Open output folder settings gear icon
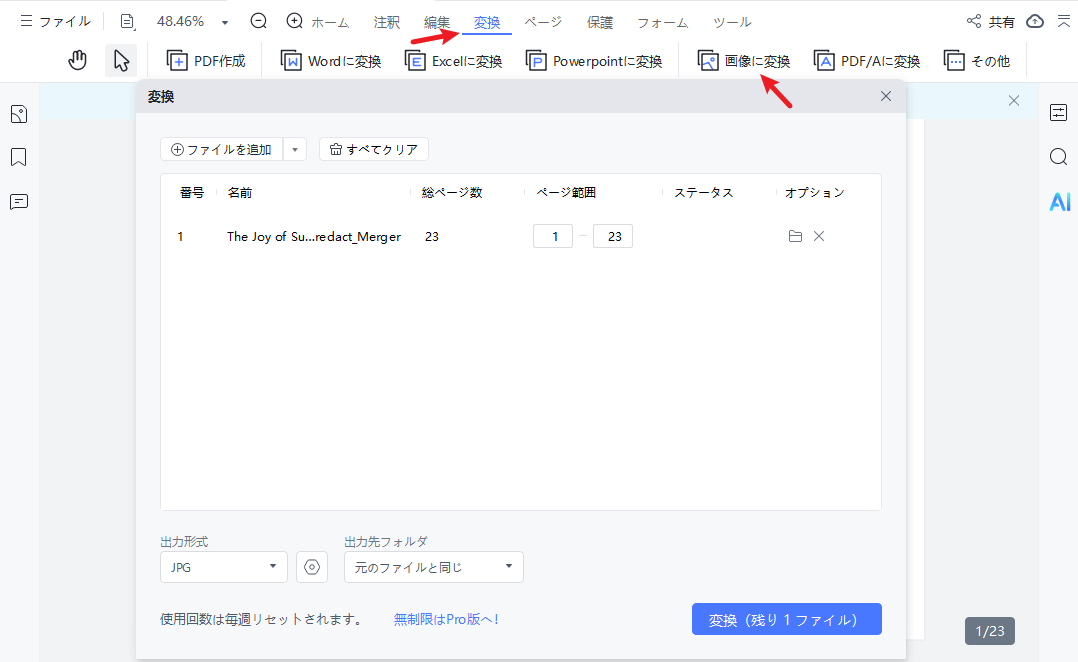The width and height of the screenshot is (1078, 662). [x=311, y=566]
